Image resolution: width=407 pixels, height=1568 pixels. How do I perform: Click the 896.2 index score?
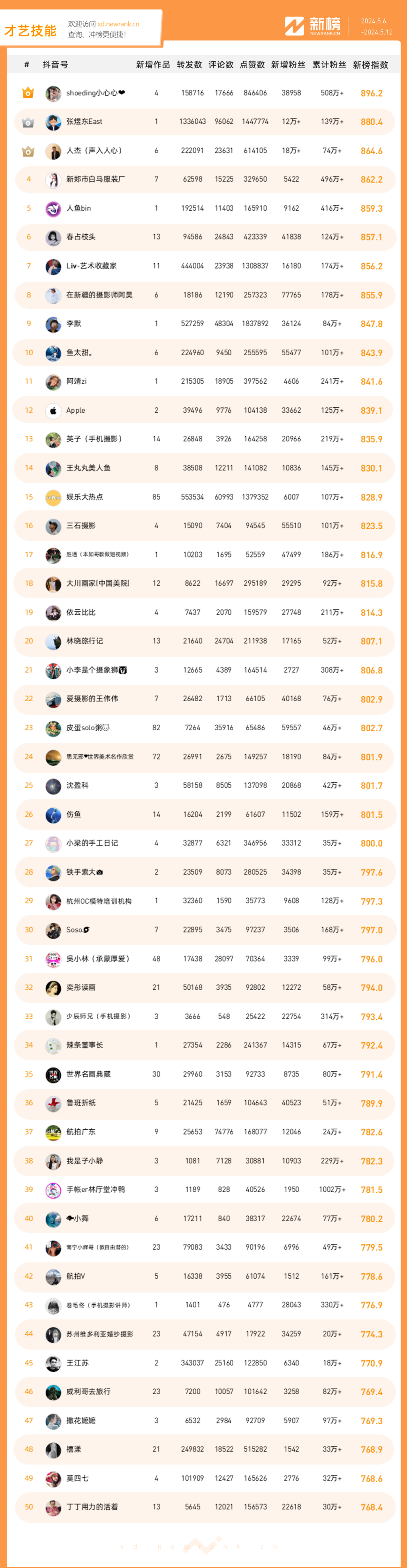coord(372,93)
